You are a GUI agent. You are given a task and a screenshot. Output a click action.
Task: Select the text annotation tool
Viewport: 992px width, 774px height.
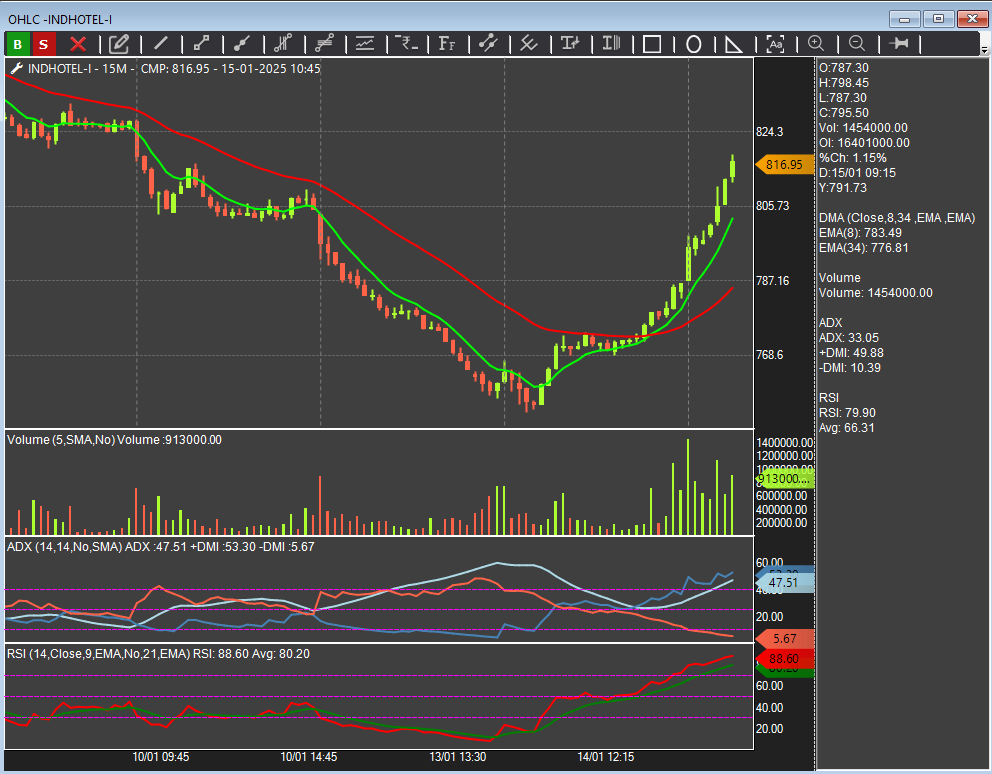click(x=570, y=43)
